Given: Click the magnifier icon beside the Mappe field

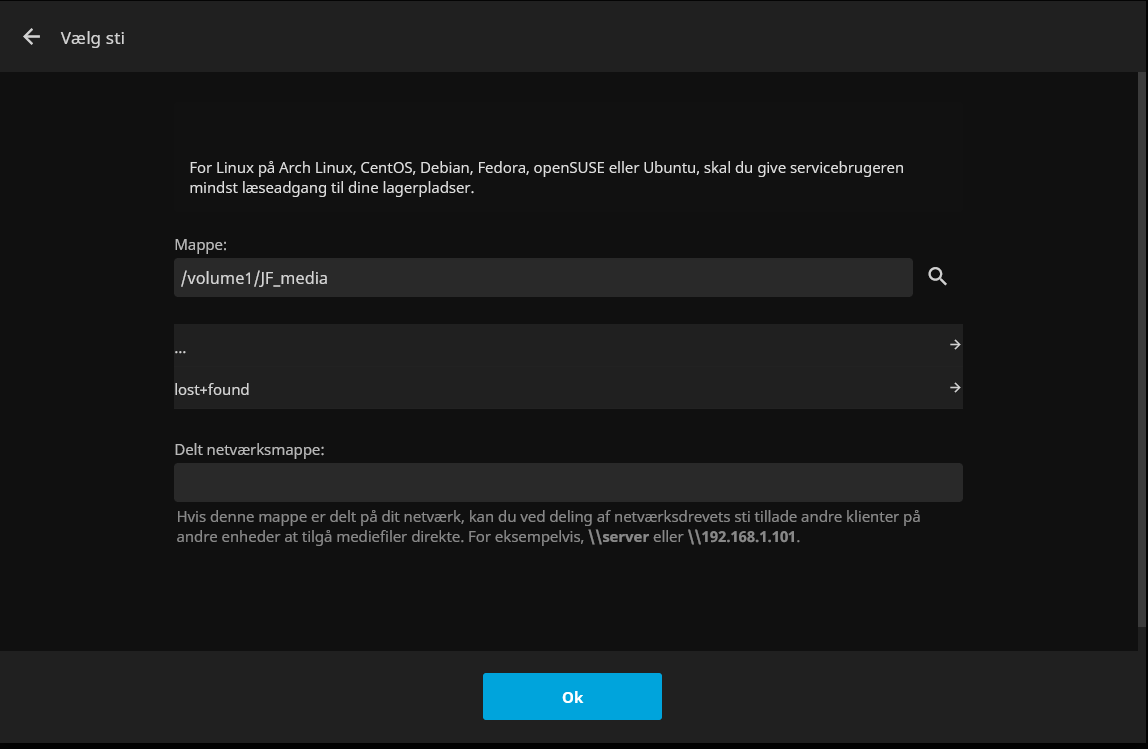Looking at the screenshot, I should (937, 277).
